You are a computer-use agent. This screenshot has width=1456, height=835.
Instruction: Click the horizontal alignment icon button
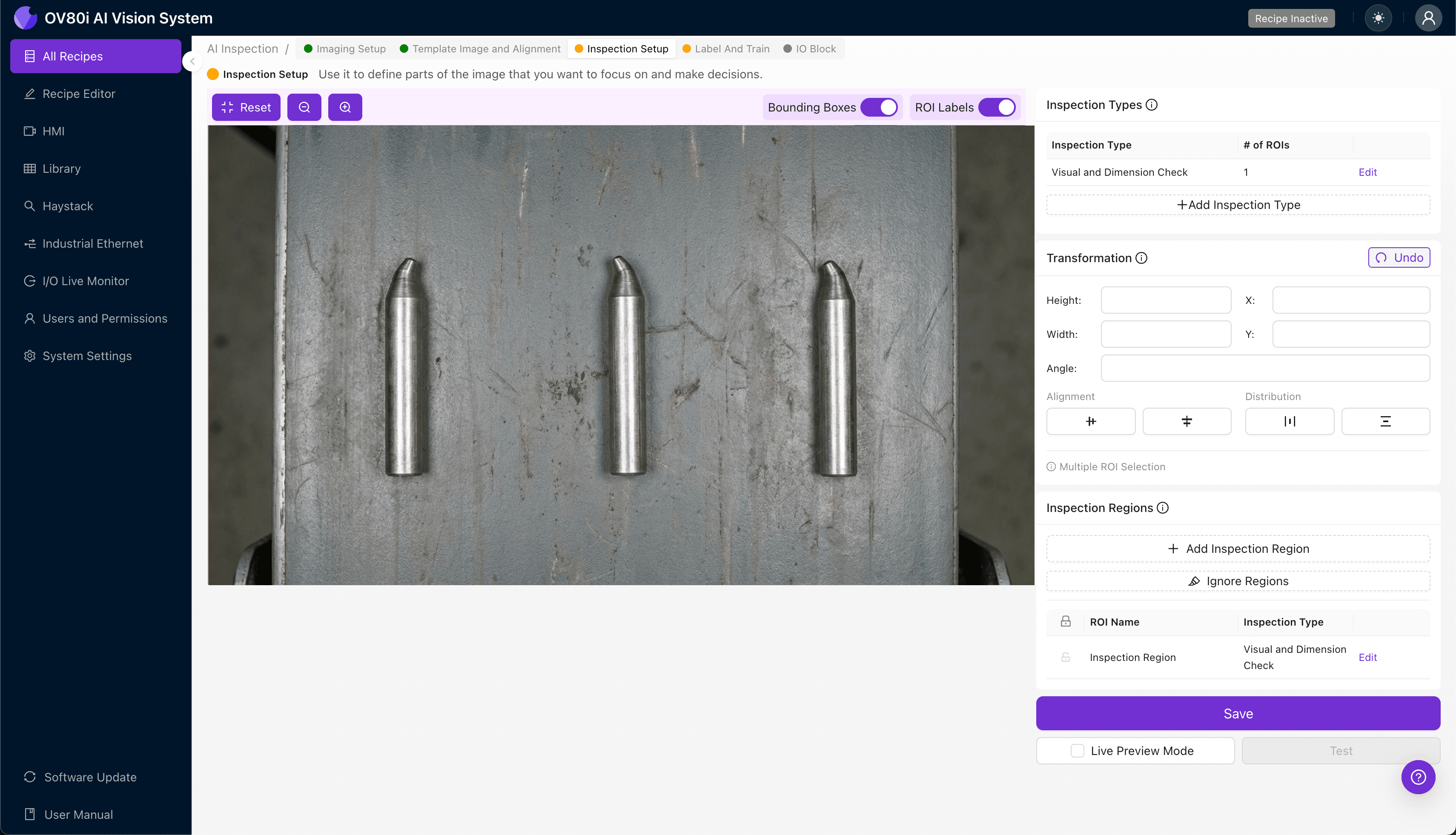click(1090, 421)
